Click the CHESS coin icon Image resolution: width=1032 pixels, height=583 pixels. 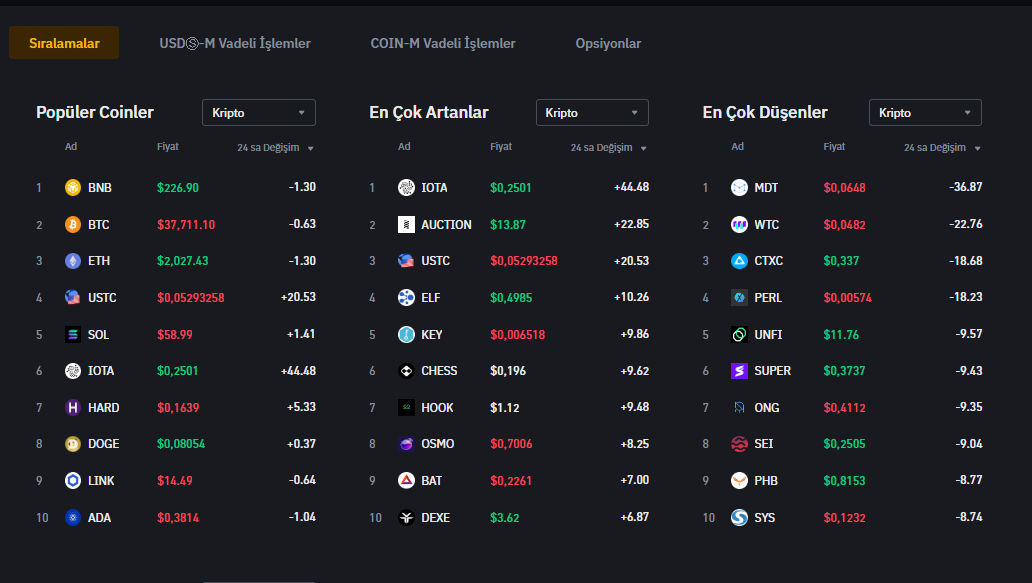(406, 371)
